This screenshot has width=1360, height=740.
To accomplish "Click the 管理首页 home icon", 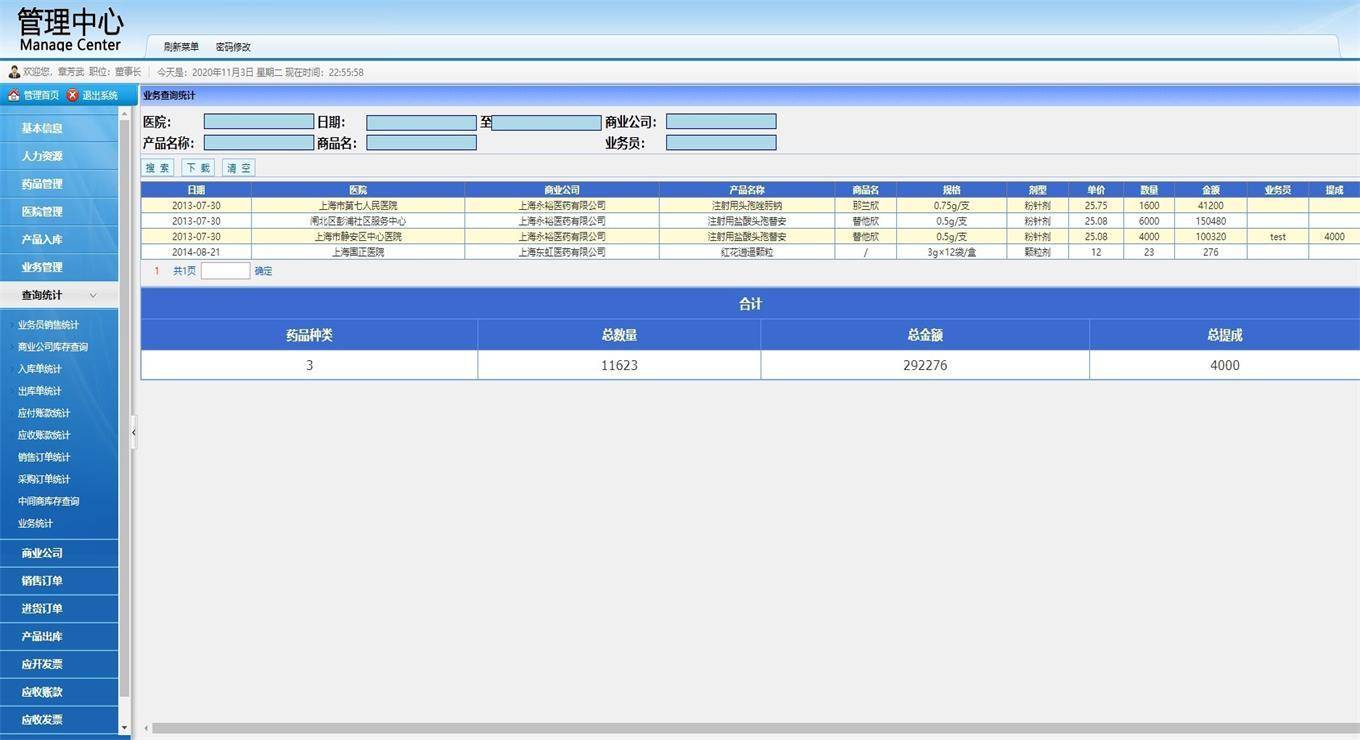I will coord(13,96).
